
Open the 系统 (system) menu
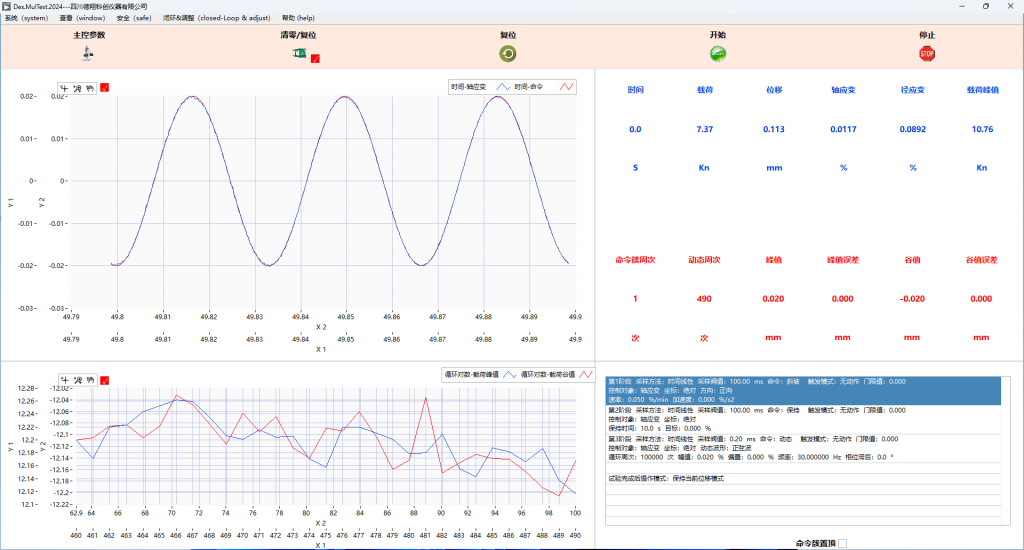tap(26, 18)
